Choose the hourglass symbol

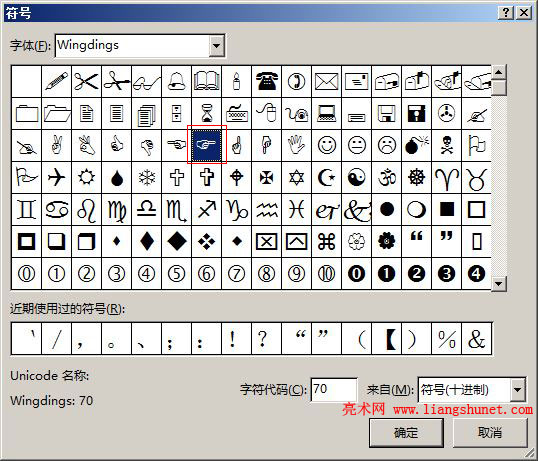[x=207, y=114]
